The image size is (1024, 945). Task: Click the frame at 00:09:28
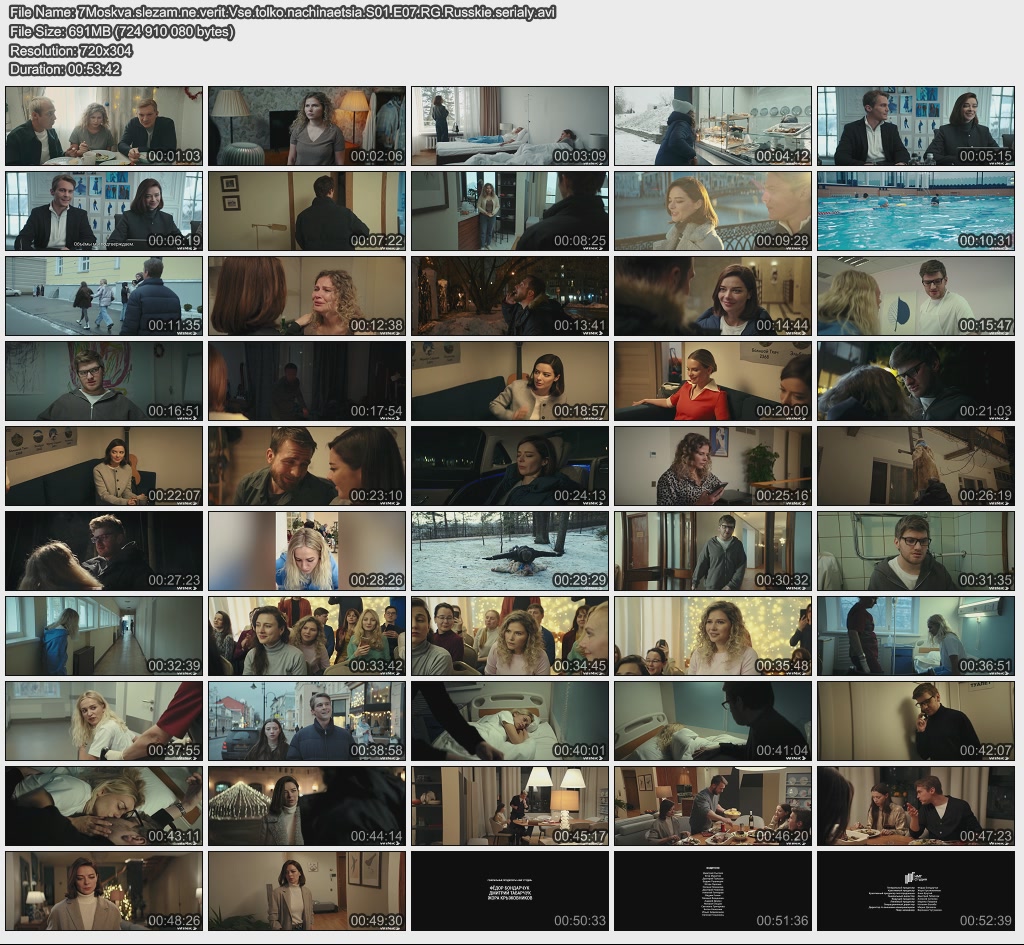coord(713,211)
